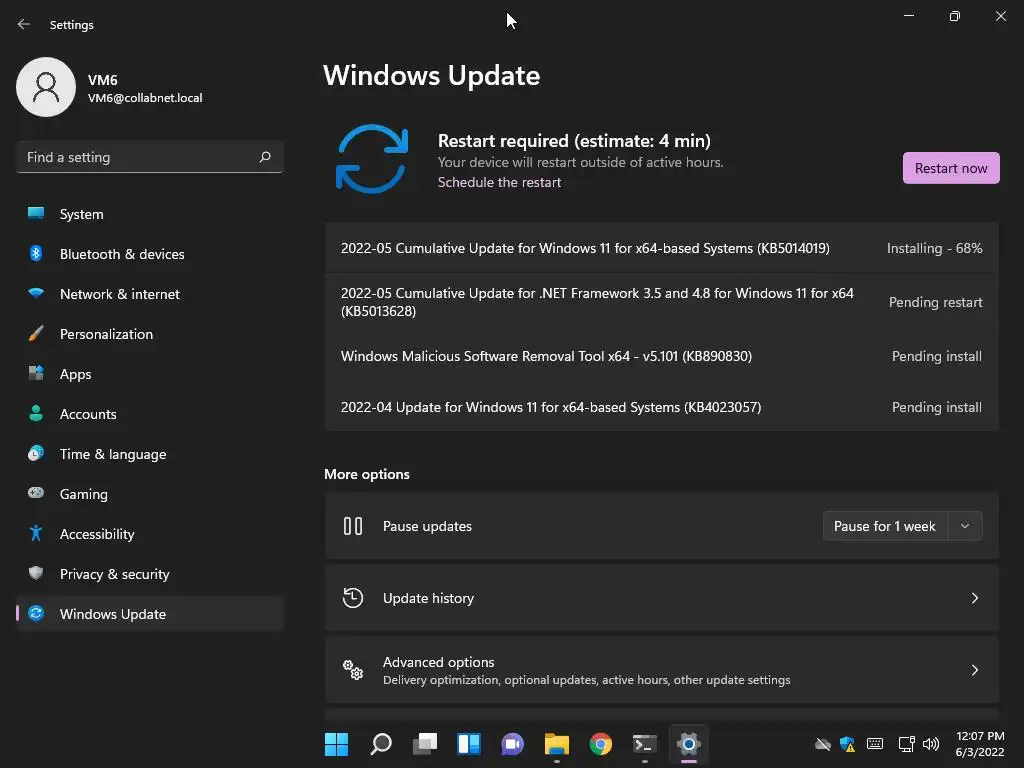Click the Schedule the restart link
1024x768 pixels.
point(499,182)
